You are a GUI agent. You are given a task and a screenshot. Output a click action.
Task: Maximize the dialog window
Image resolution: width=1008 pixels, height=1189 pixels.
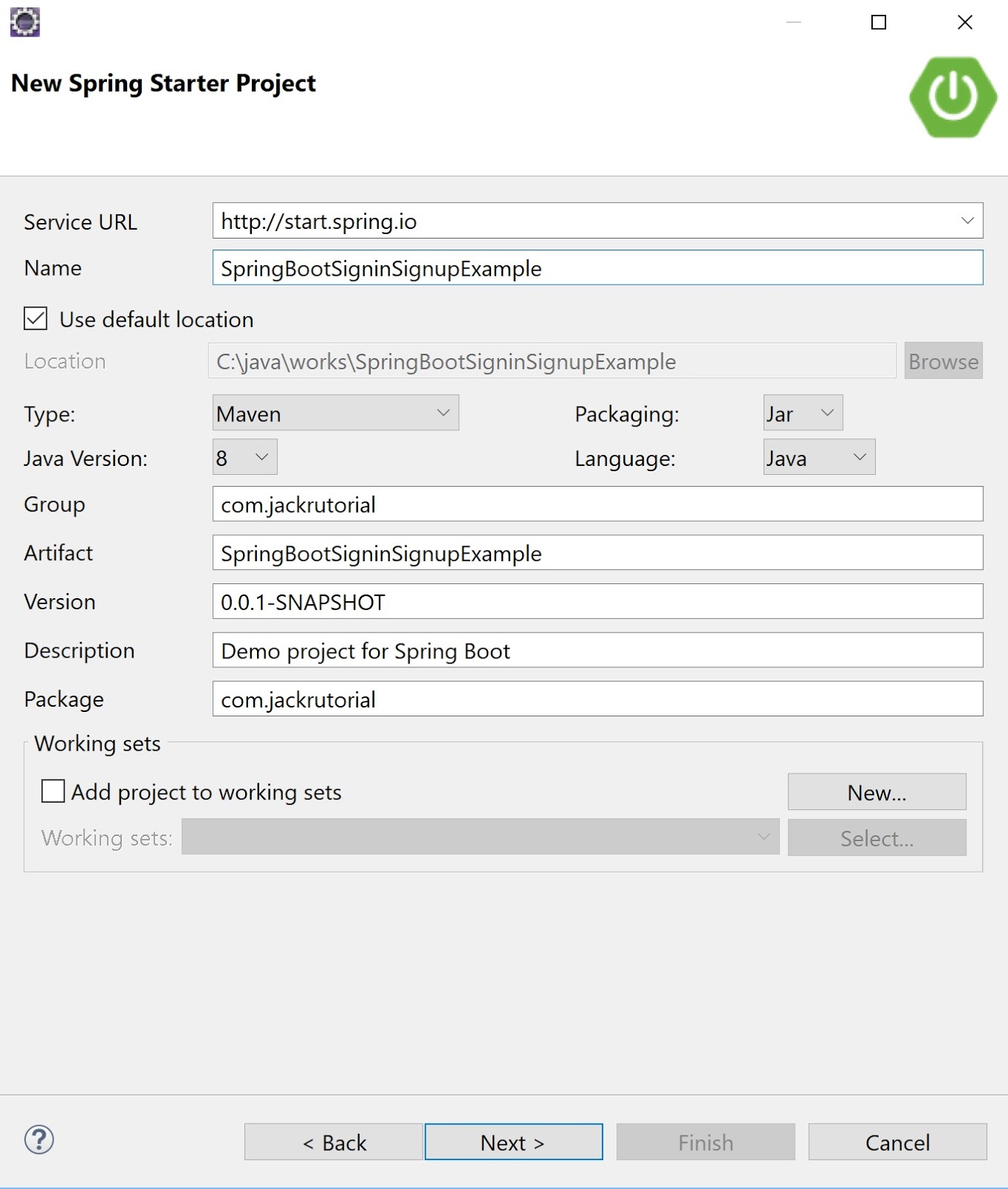tap(878, 22)
